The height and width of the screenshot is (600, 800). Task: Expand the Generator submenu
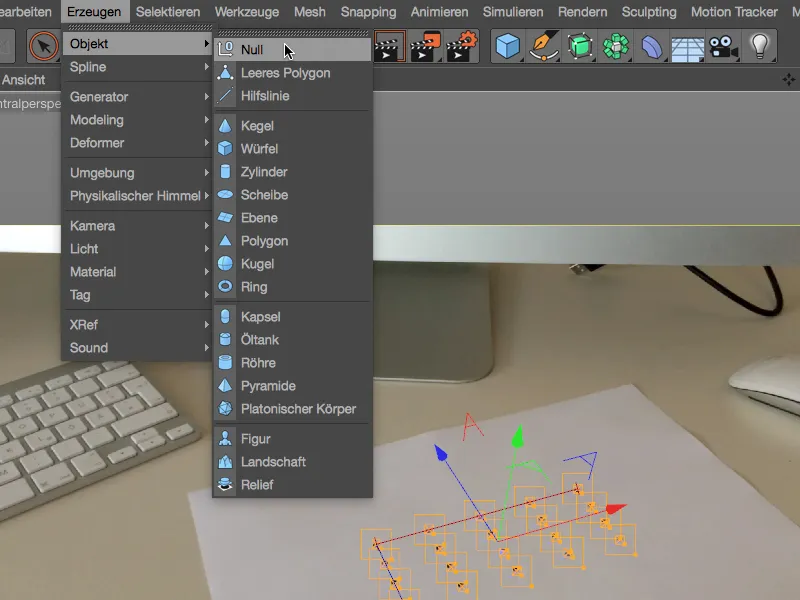point(137,97)
